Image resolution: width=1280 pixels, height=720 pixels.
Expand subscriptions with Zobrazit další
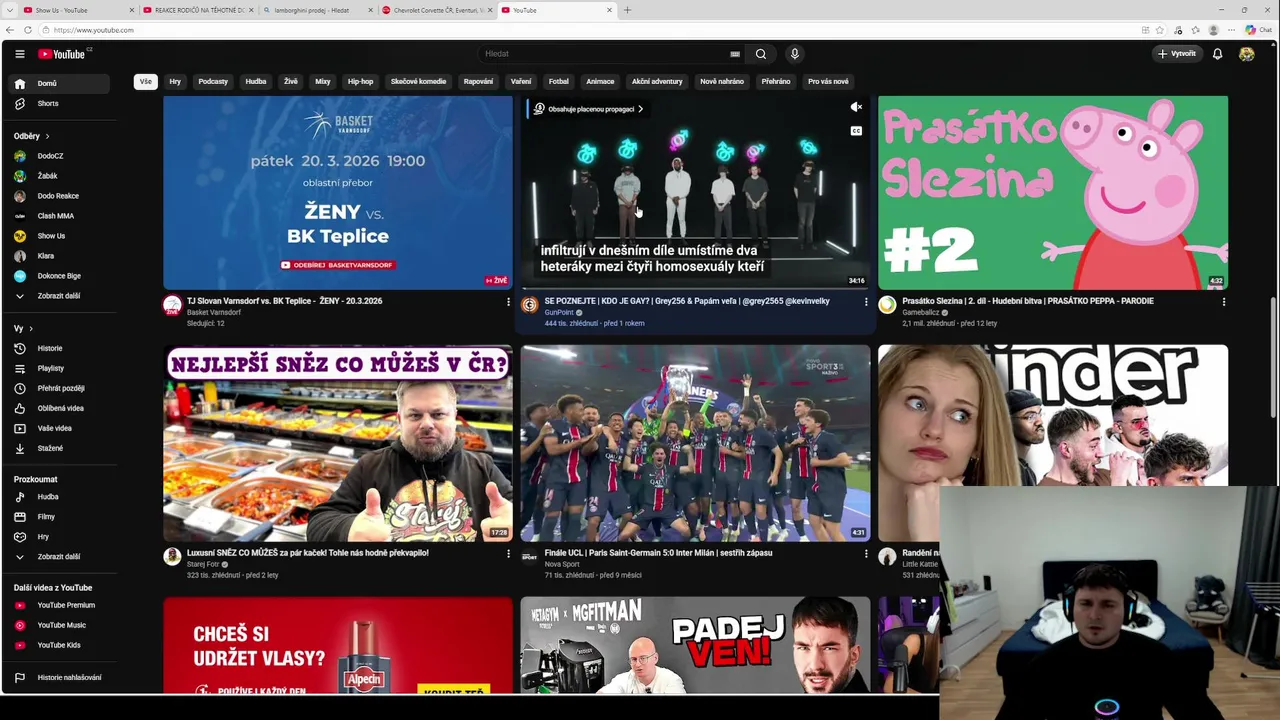(60, 296)
